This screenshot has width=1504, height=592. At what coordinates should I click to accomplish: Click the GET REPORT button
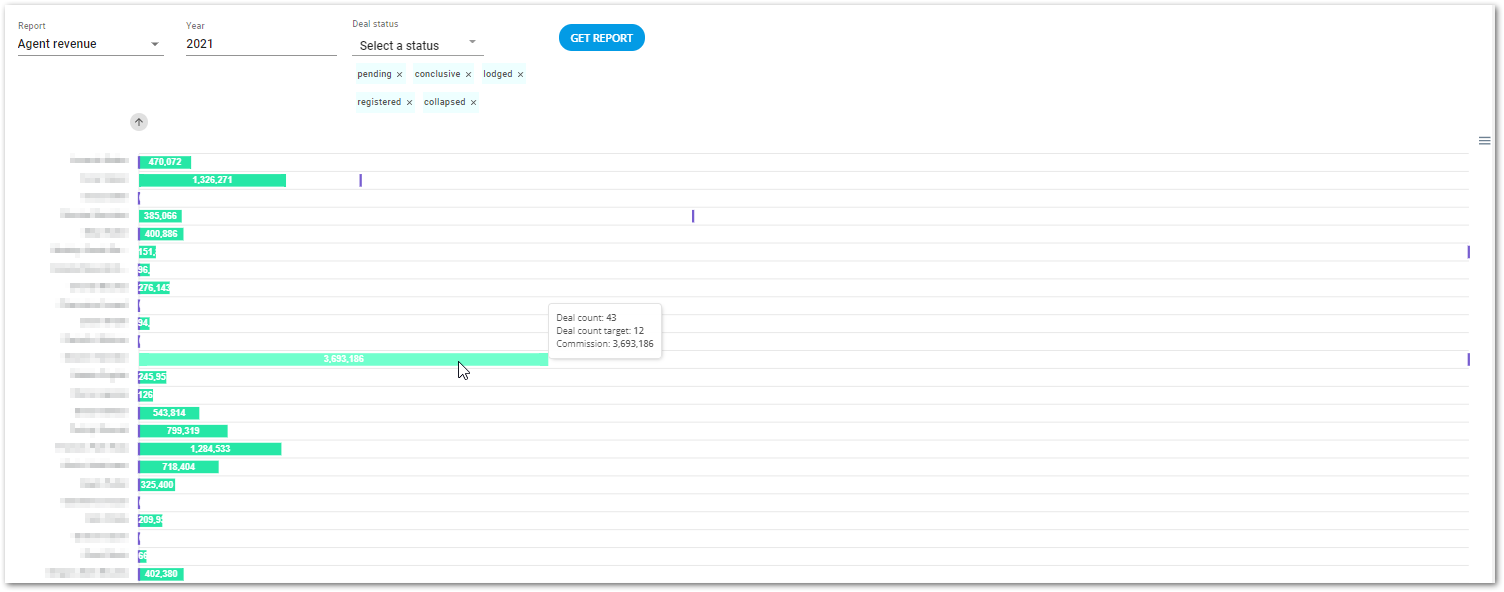point(602,38)
